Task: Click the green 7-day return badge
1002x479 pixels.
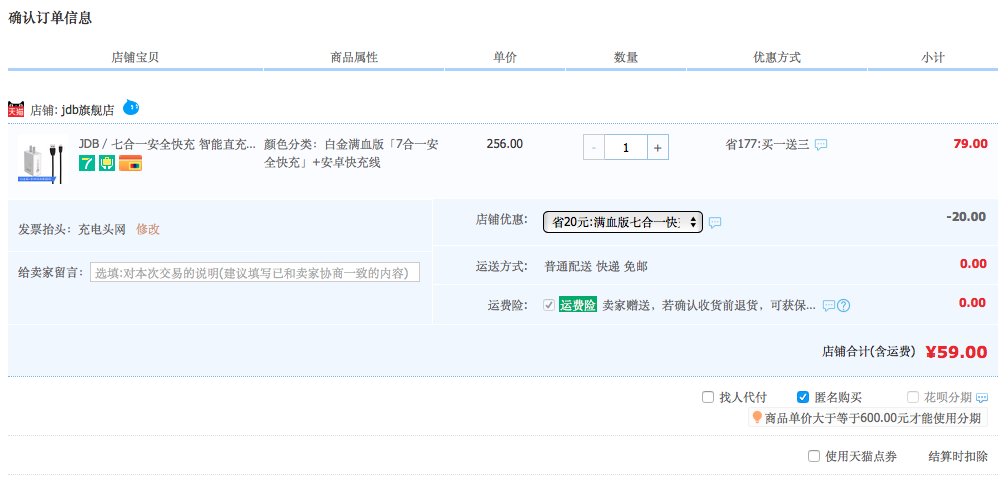Action: 88,163
